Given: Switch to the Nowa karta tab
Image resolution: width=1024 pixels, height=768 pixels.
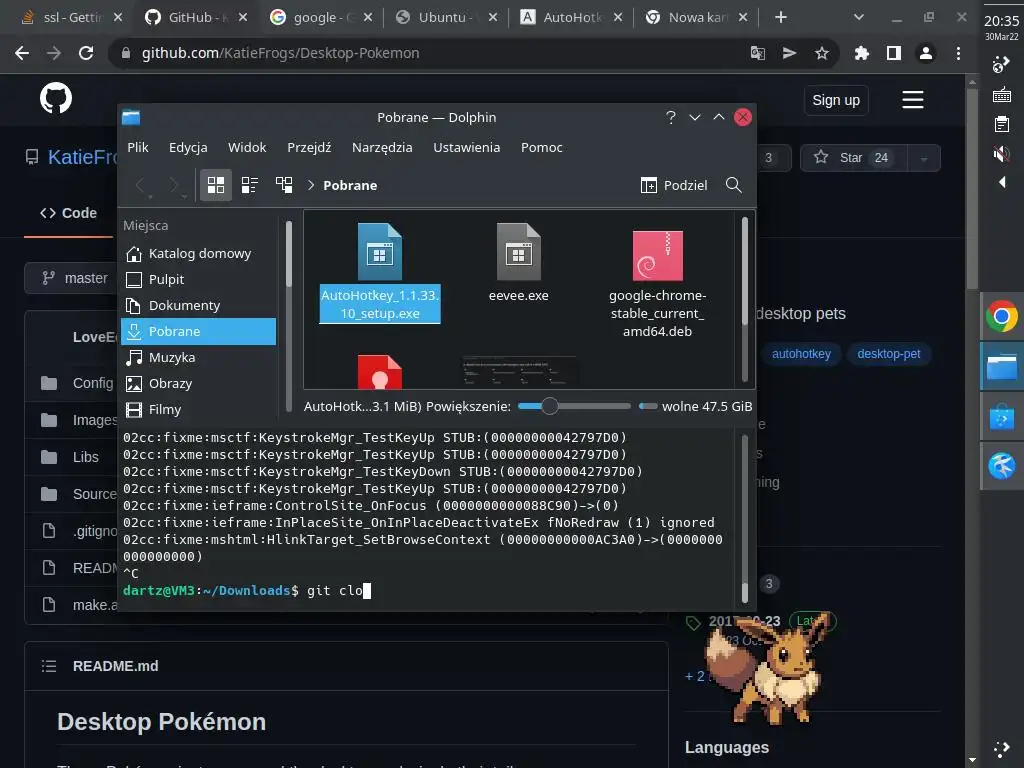Looking at the screenshot, I should click(x=696, y=18).
